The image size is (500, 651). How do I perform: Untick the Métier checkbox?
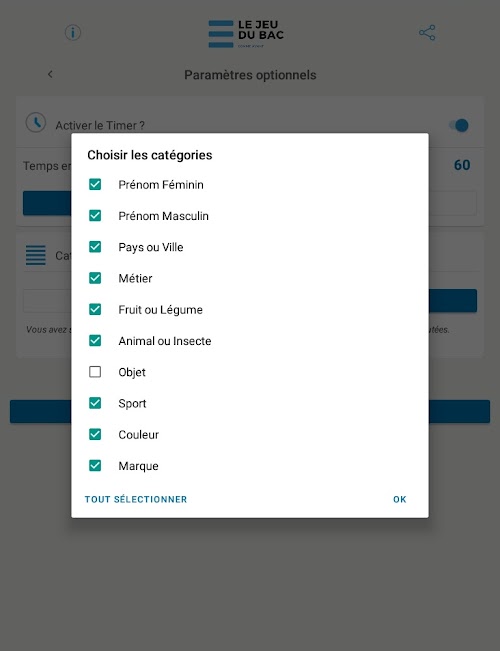(x=95, y=278)
